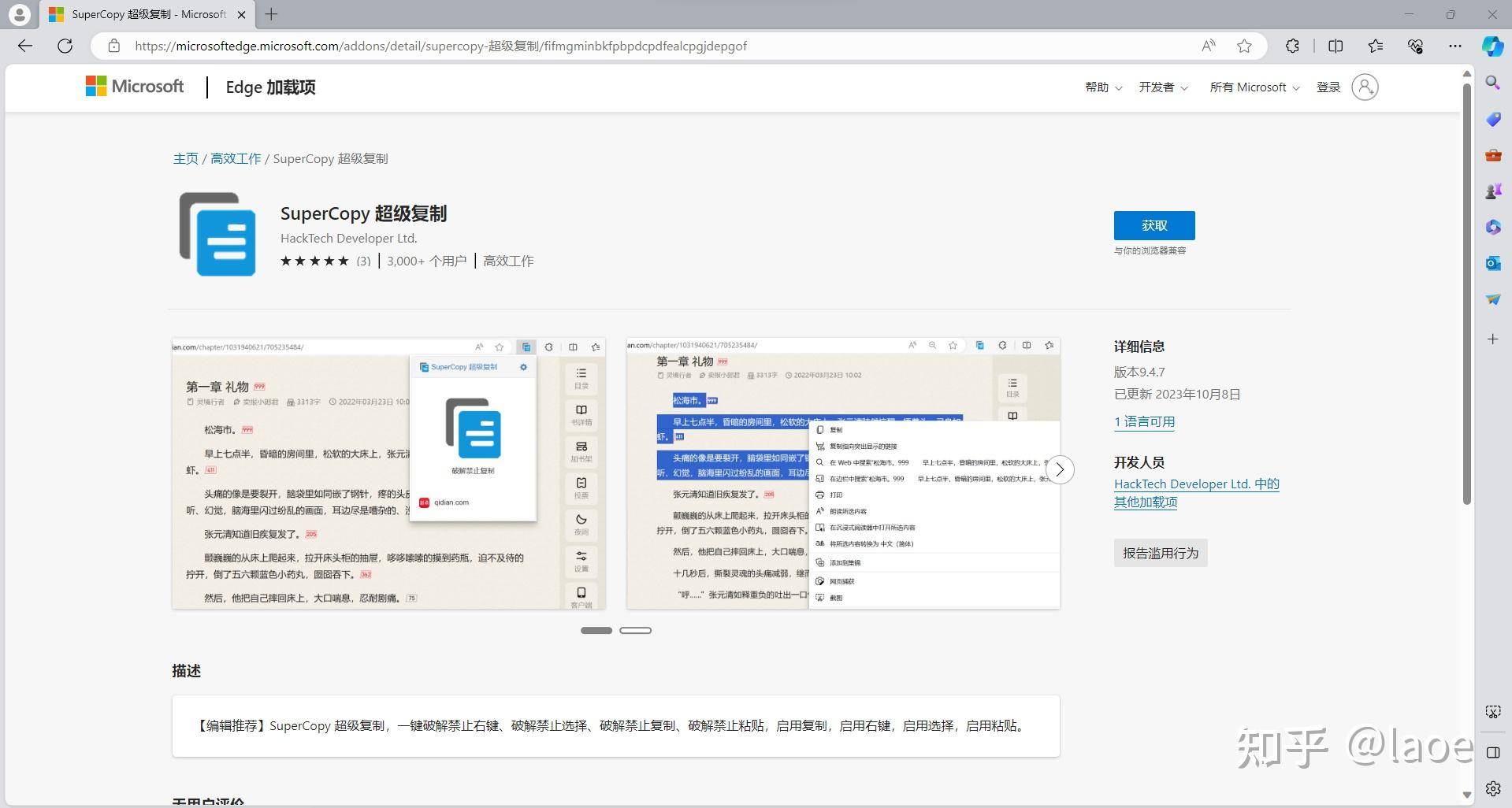Go to 主页 breadcrumb link

tap(185, 158)
